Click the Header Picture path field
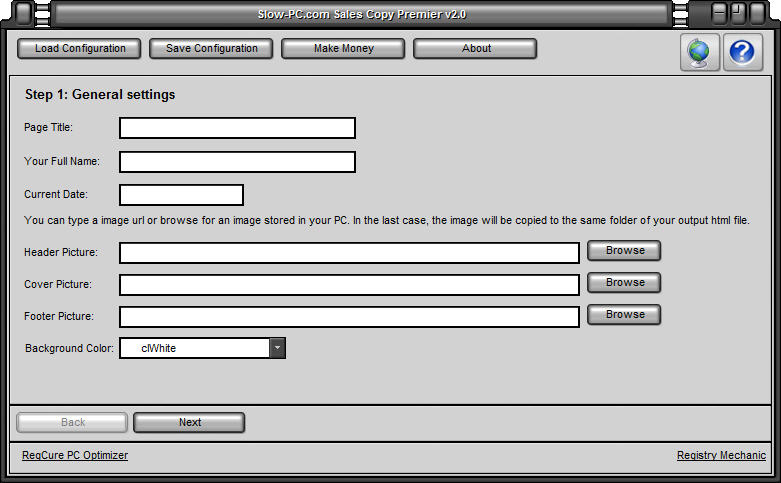This screenshot has width=781, height=483. (x=349, y=253)
